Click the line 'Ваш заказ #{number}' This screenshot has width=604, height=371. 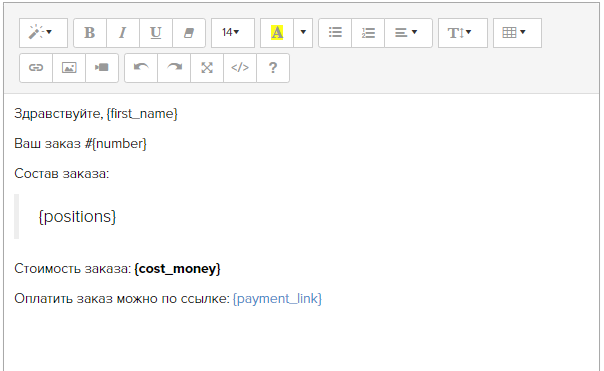coord(81,144)
